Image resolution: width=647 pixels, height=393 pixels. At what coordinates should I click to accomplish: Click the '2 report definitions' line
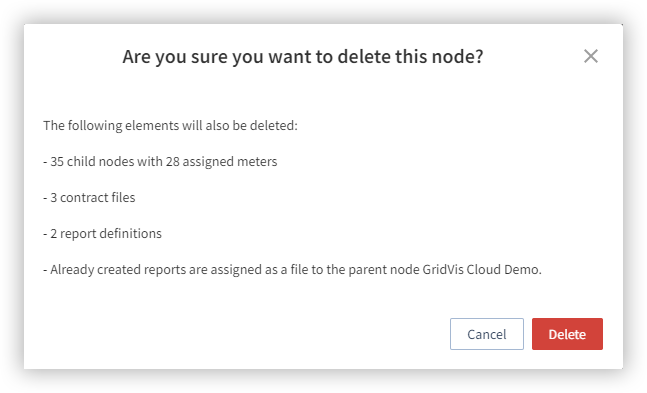pos(102,234)
